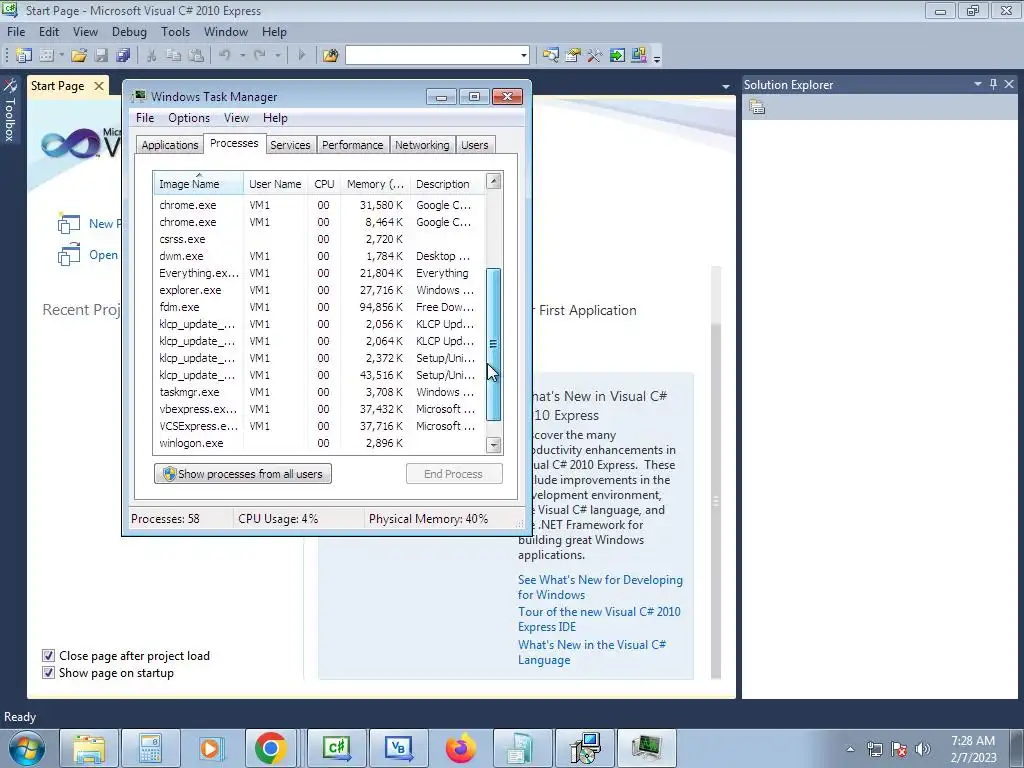Click the New Project icon on Start Page

click(x=69, y=224)
